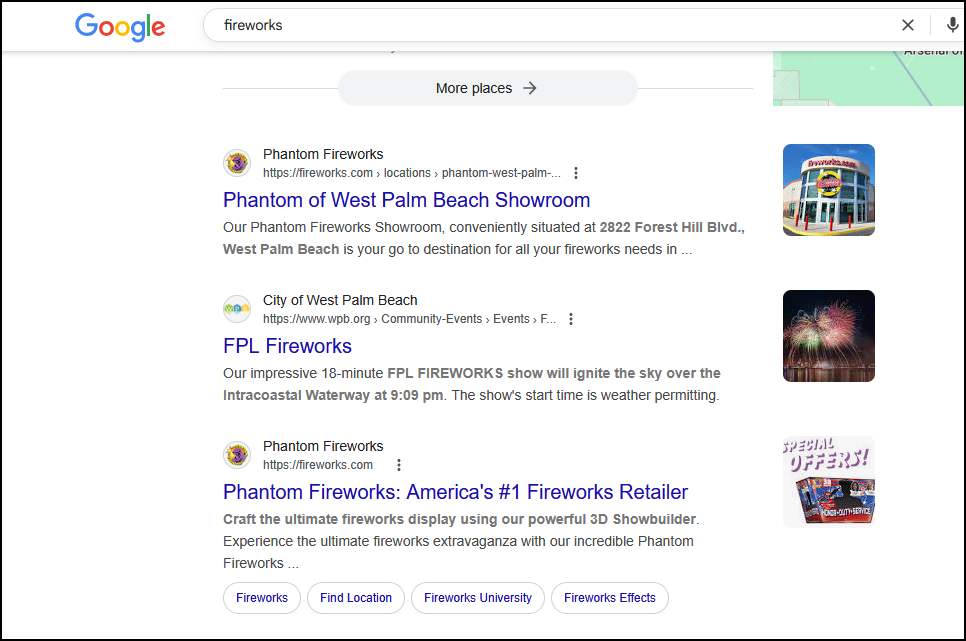Click inside the search field containing fireworks
Screen dimensions: 966x641
tap(550, 25)
